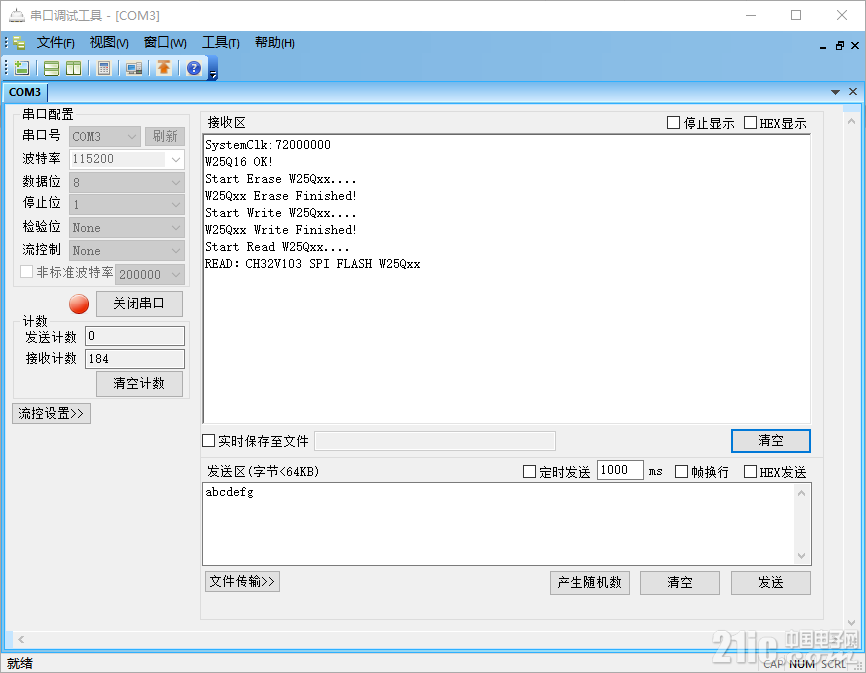Image resolution: width=866 pixels, height=673 pixels.
Task: Minimize the inner MDI child window
Action: [823, 46]
